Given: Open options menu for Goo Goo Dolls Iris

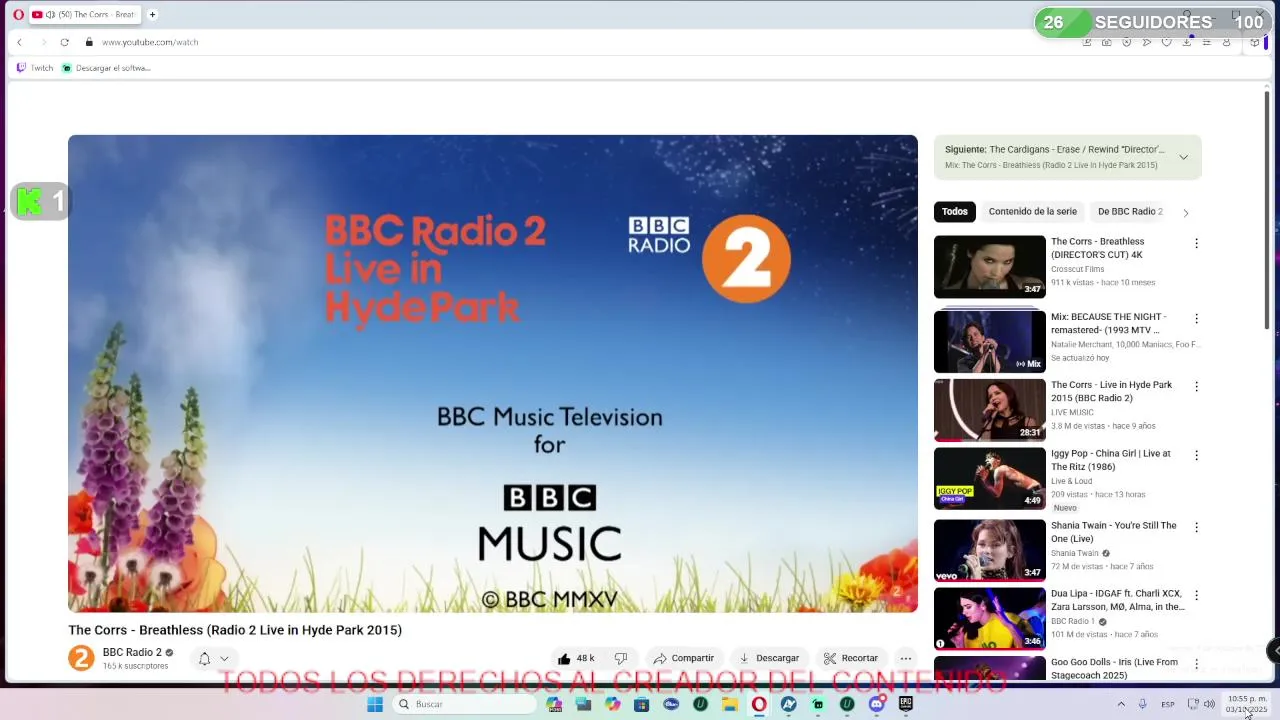Looking at the screenshot, I should coord(1196,663).
